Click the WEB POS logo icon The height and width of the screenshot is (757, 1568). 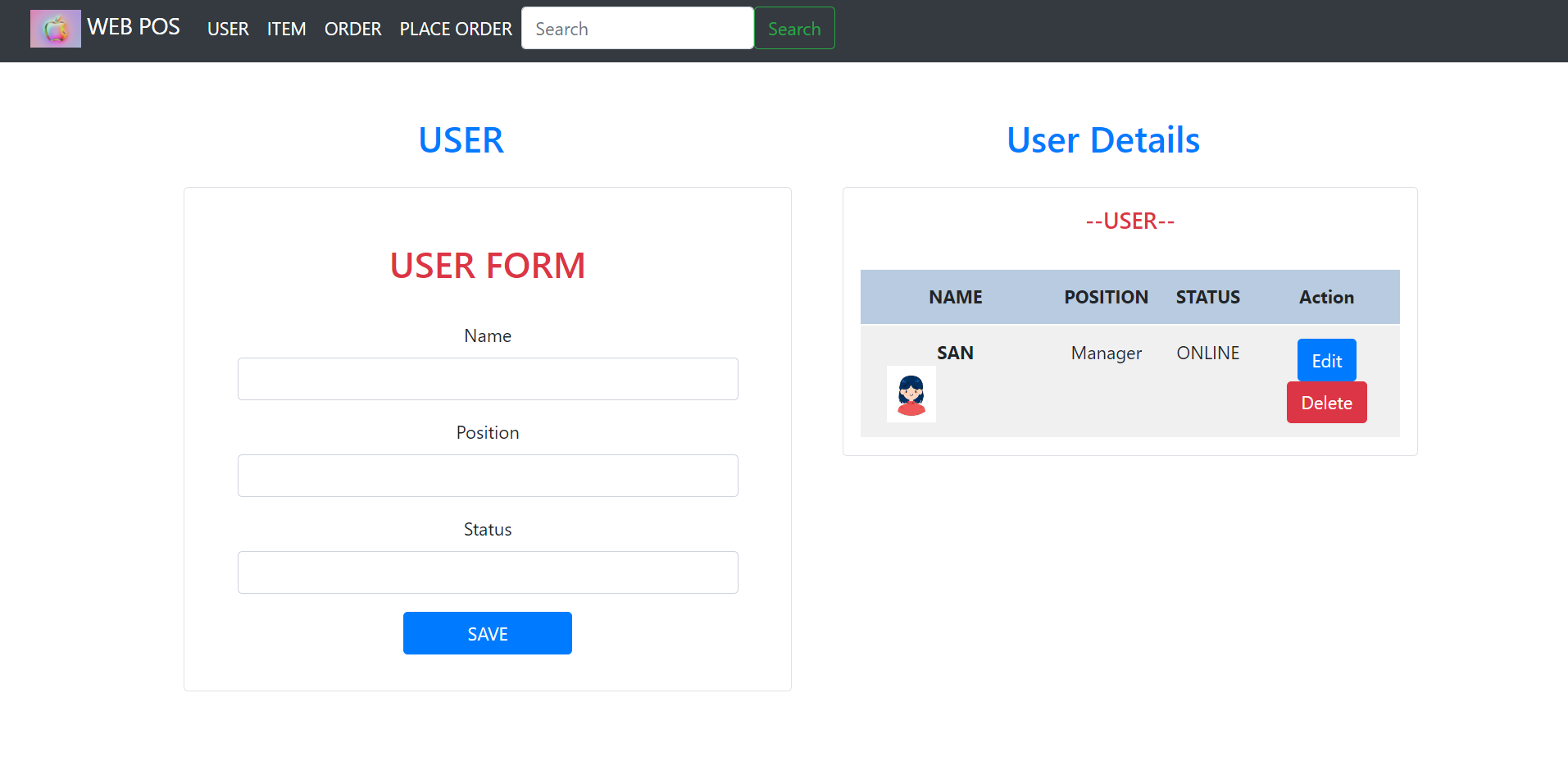[x=55, y=29]
